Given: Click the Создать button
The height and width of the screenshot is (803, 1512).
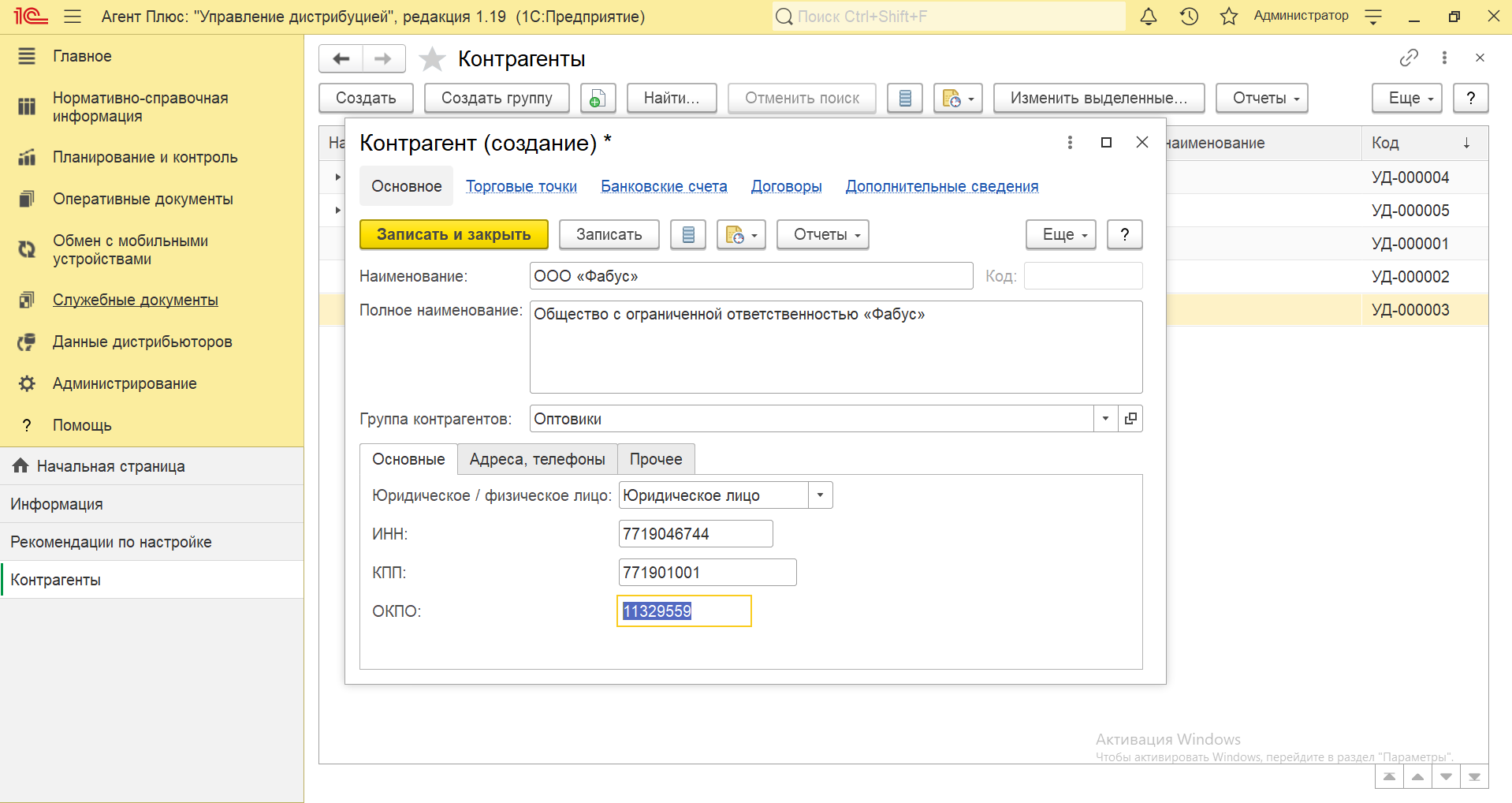Looking at the screenshot, I should (x=366, y=99).
